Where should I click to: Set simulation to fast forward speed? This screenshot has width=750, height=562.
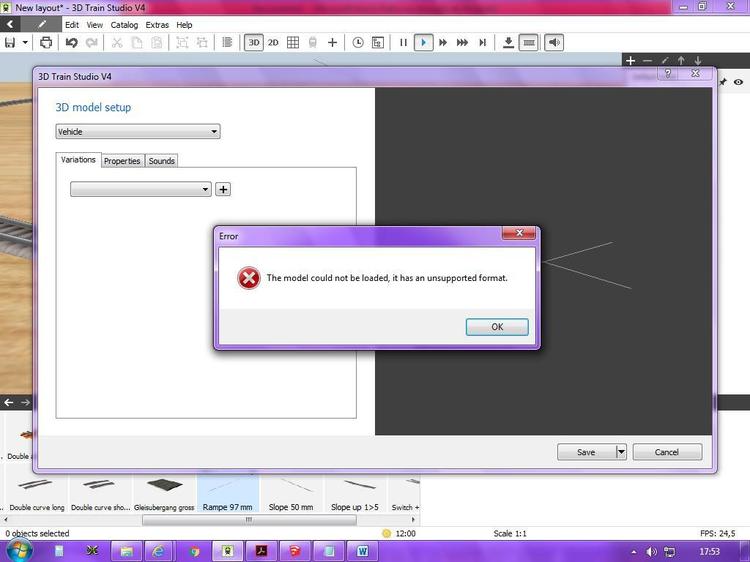coord(443,43)
